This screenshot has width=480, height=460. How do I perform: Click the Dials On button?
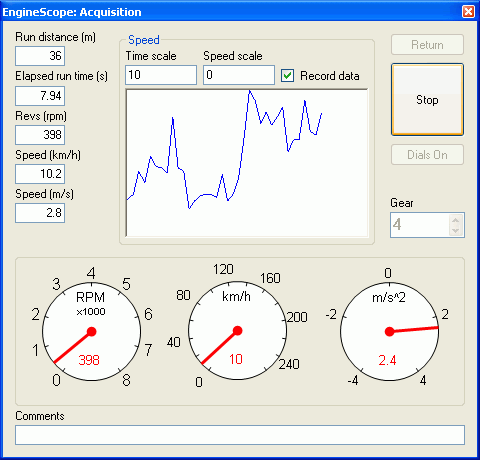point(427,155)
